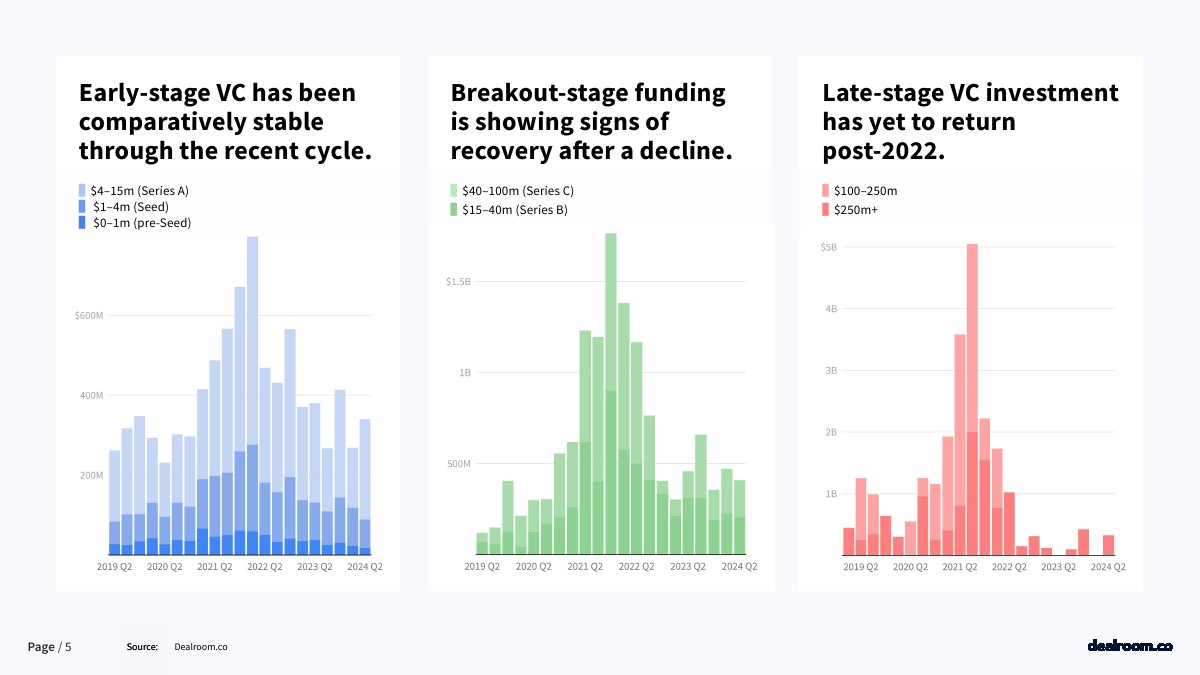
Task: Click the Series C legend color swatch
Action: click(454, 190)
